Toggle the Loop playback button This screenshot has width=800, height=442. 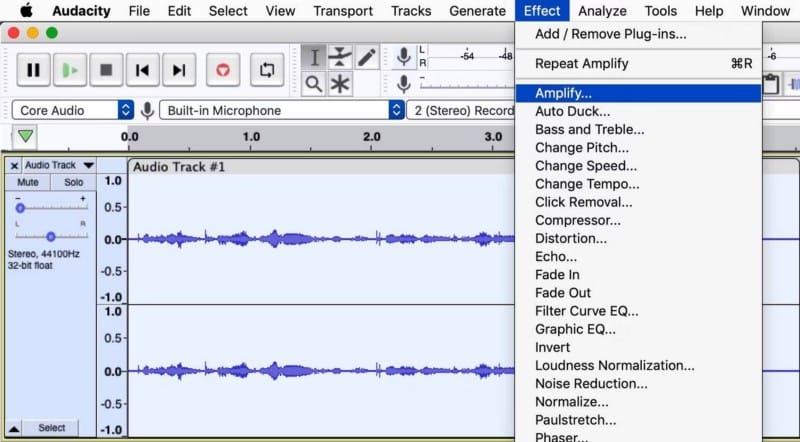click(267, 69)
